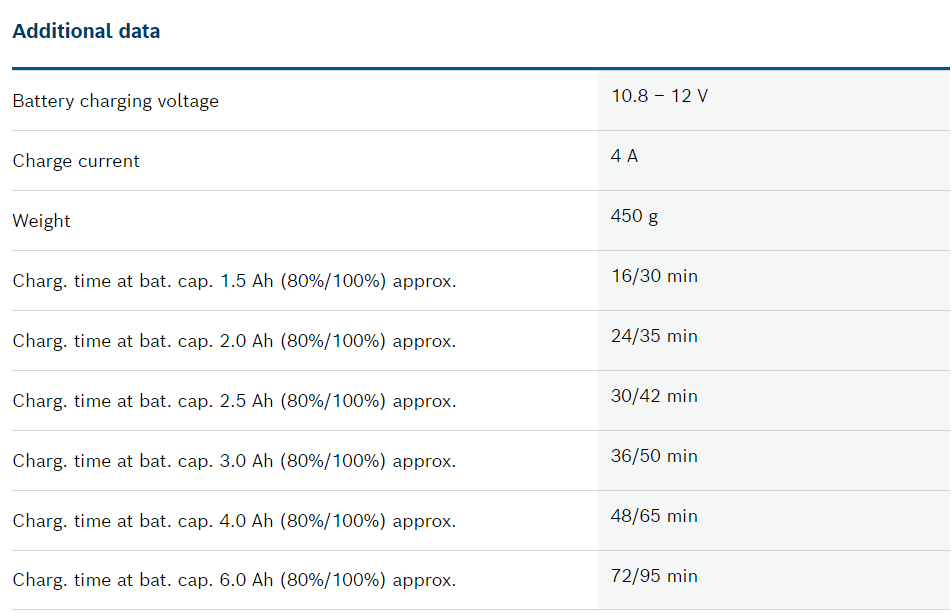Select the 2.5 Ah charging time label
Screen dimensions: 952x613
[234, 401]
